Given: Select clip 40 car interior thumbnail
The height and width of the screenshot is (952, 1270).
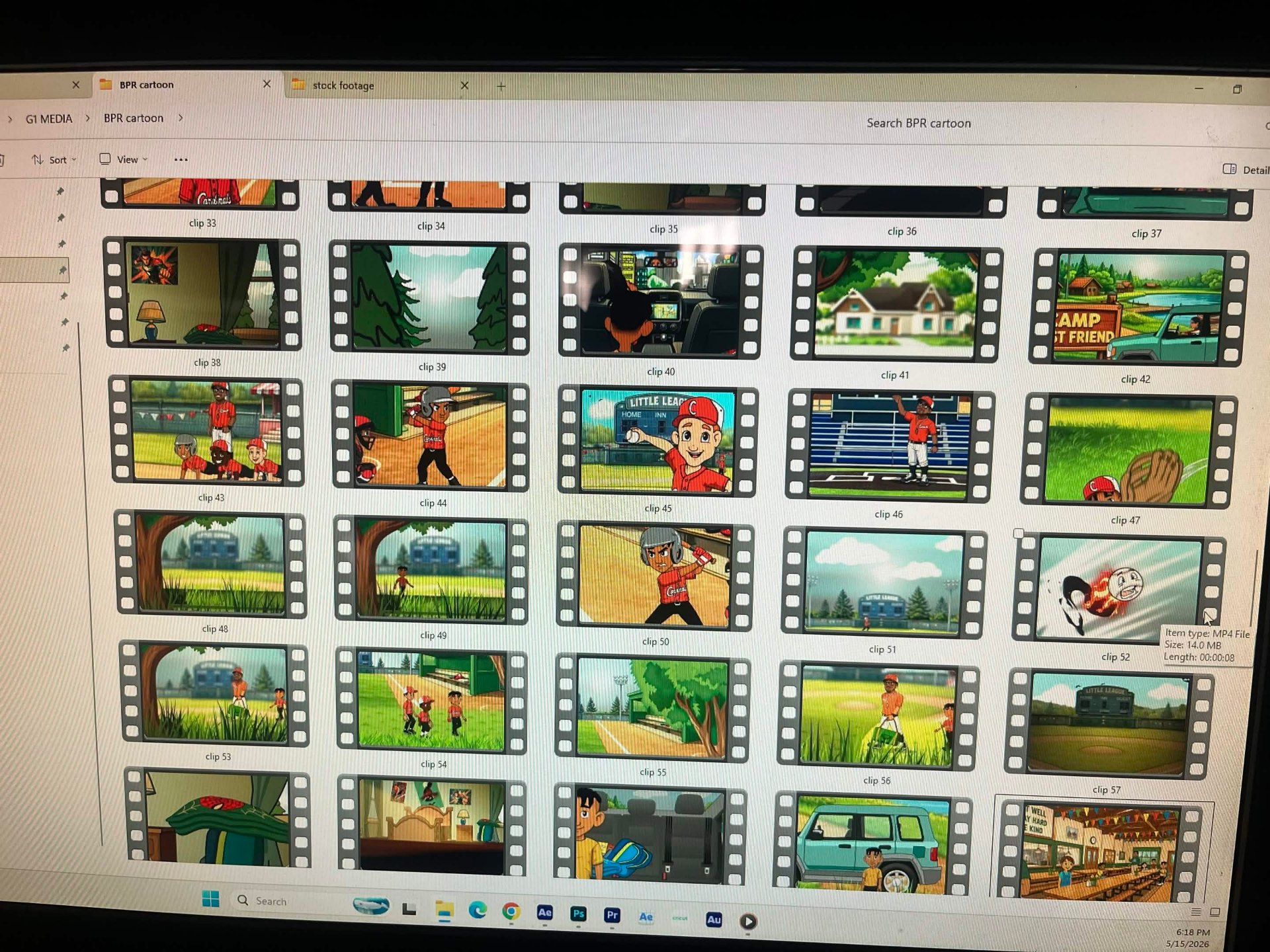Looking at the screenshot, I should [x=661, y=301].
